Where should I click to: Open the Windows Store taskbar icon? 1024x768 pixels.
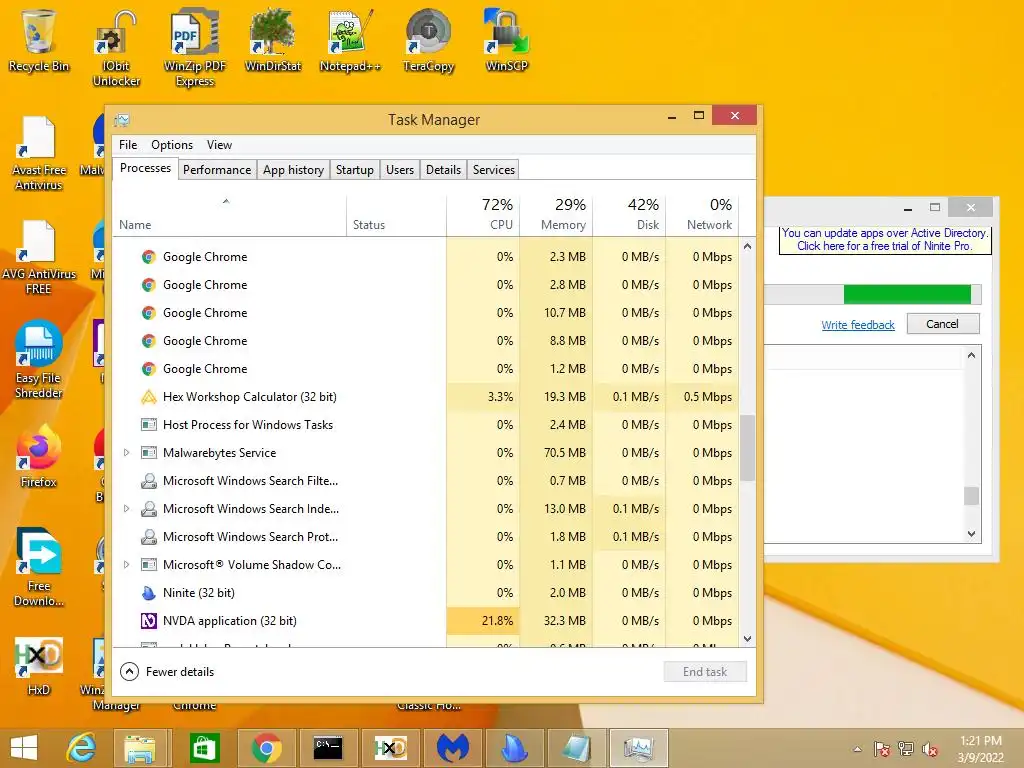click(203, 748)
